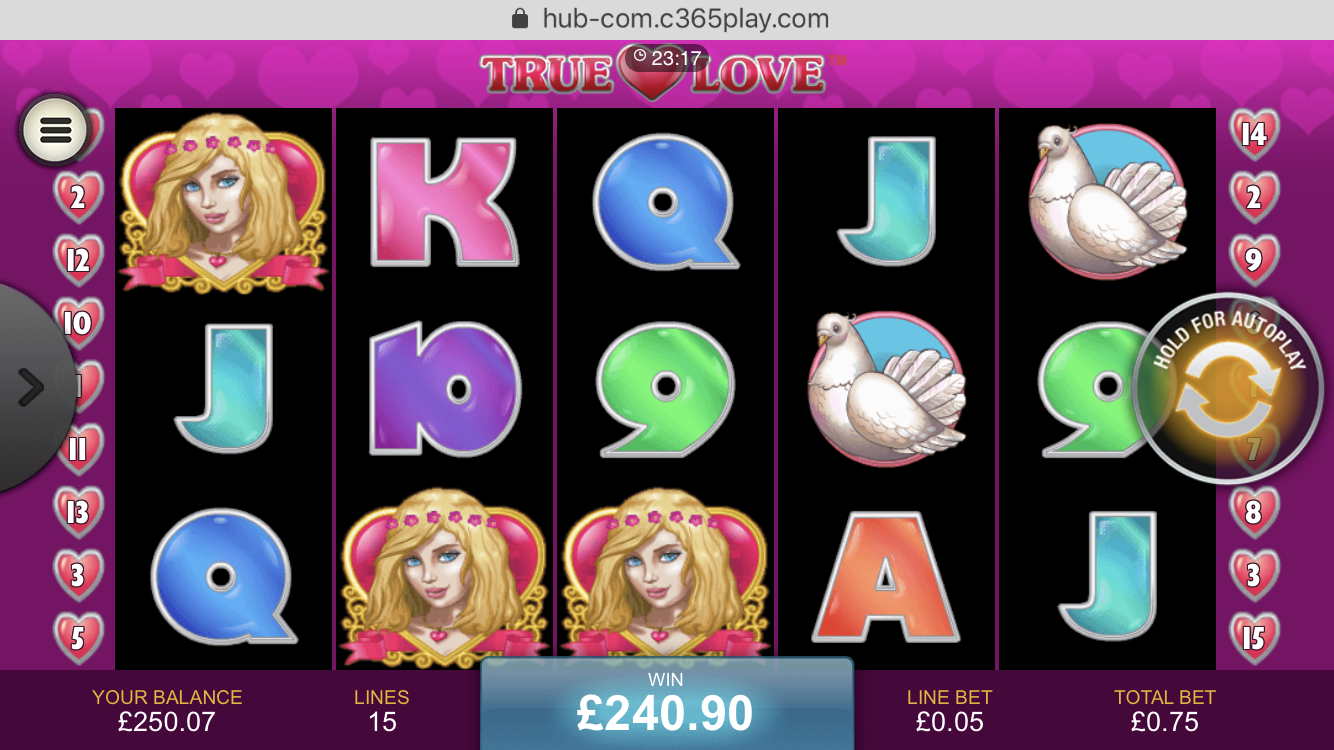Open the hamburger menu button
1334x750 pixels.
point(55,129)
